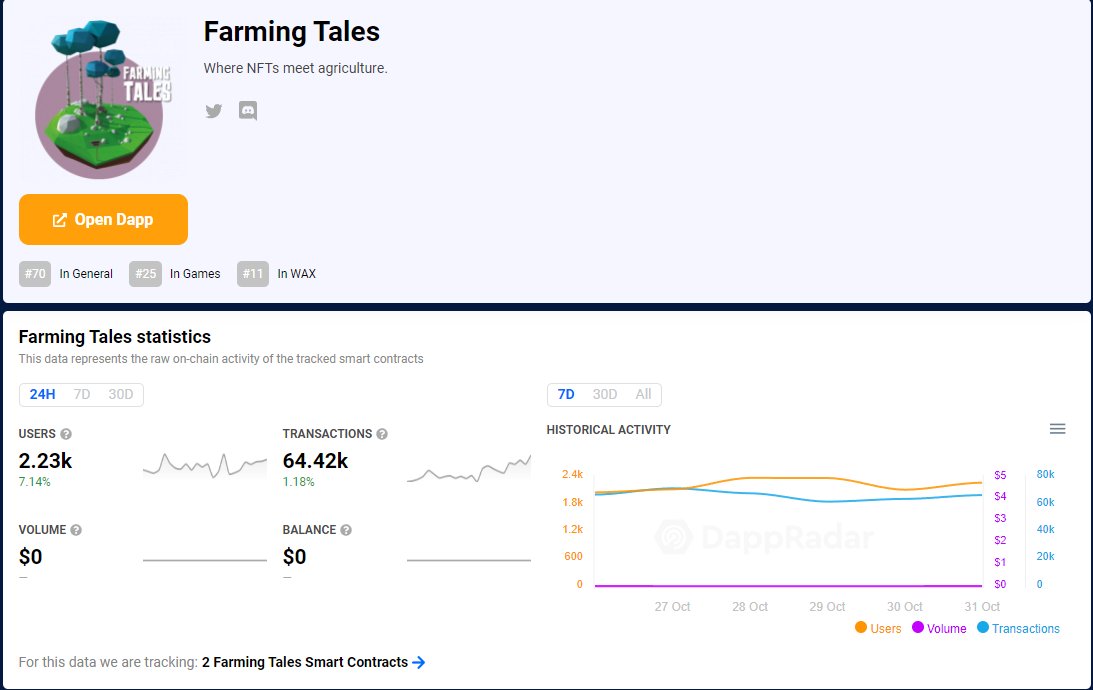Click the 7.14% users change
The image size is (1093, 690).
point(34,482)
